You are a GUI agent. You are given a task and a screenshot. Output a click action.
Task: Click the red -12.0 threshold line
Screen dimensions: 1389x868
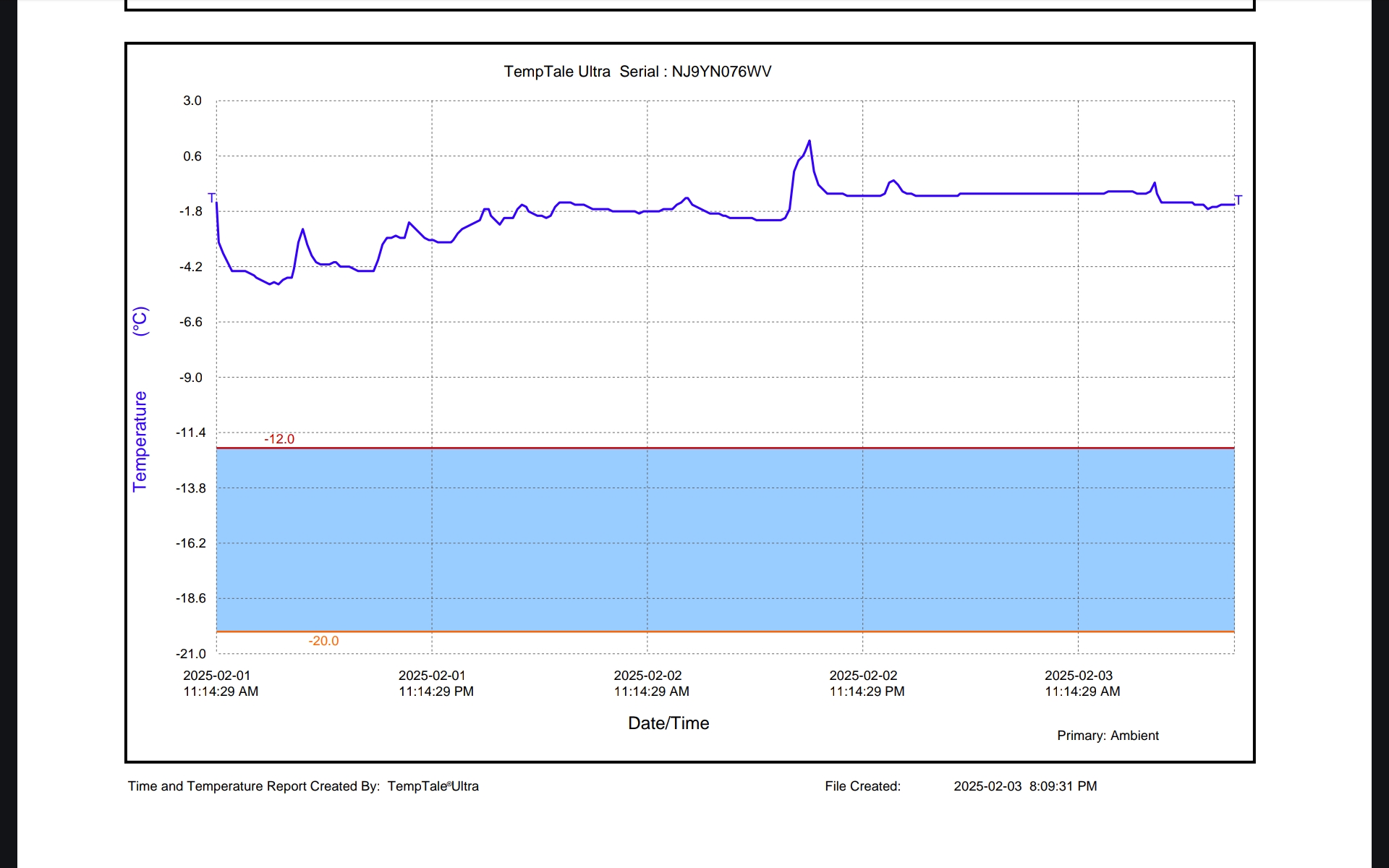[x=725, y=448]
